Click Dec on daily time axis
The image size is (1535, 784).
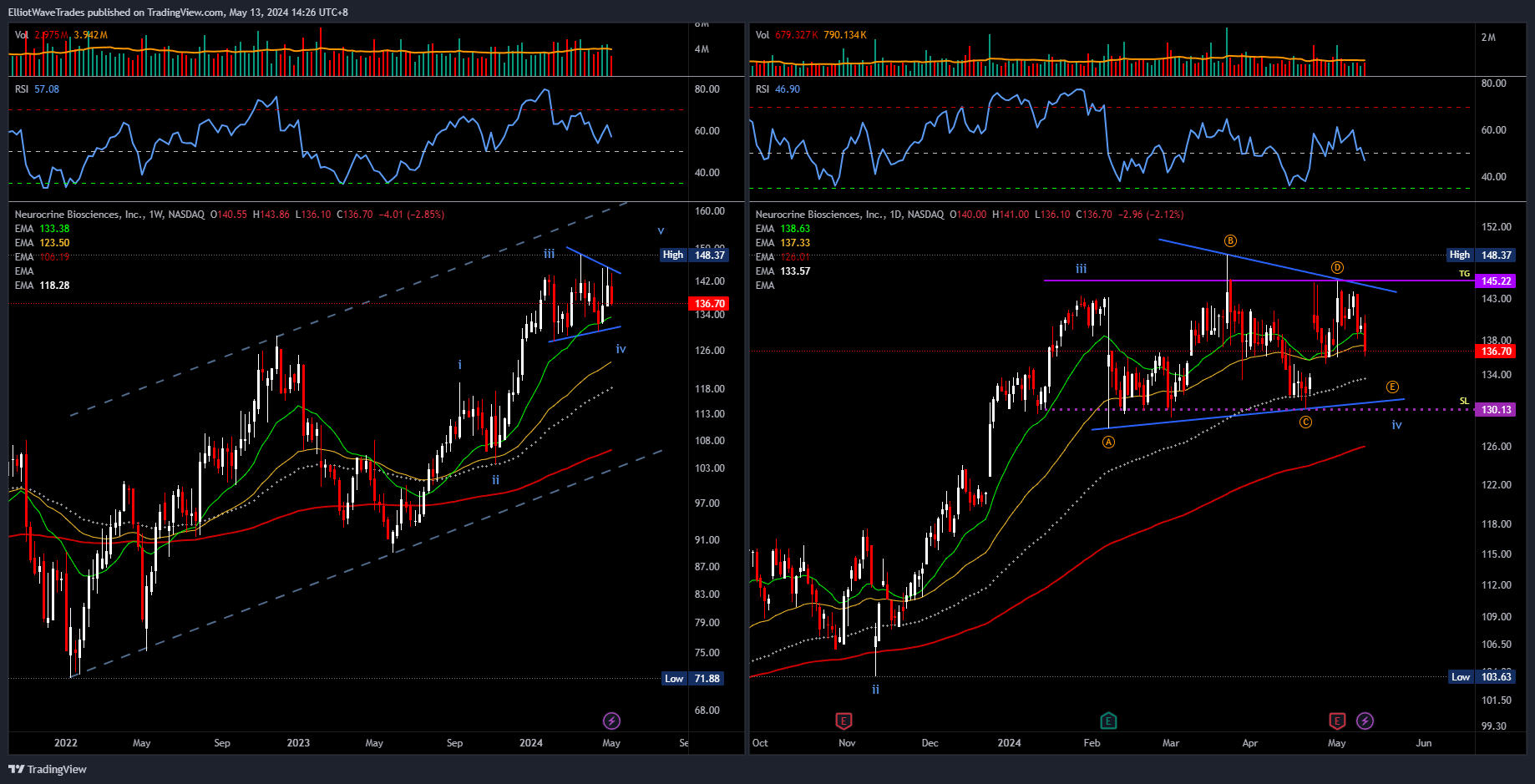(x=930, y=743)
